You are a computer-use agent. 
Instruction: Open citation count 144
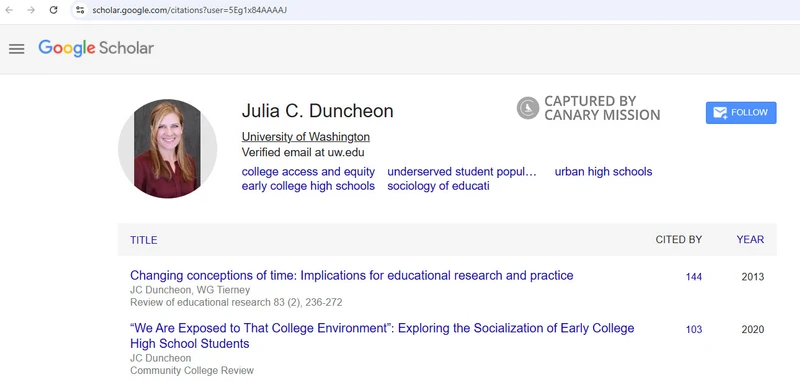point(693,277)
